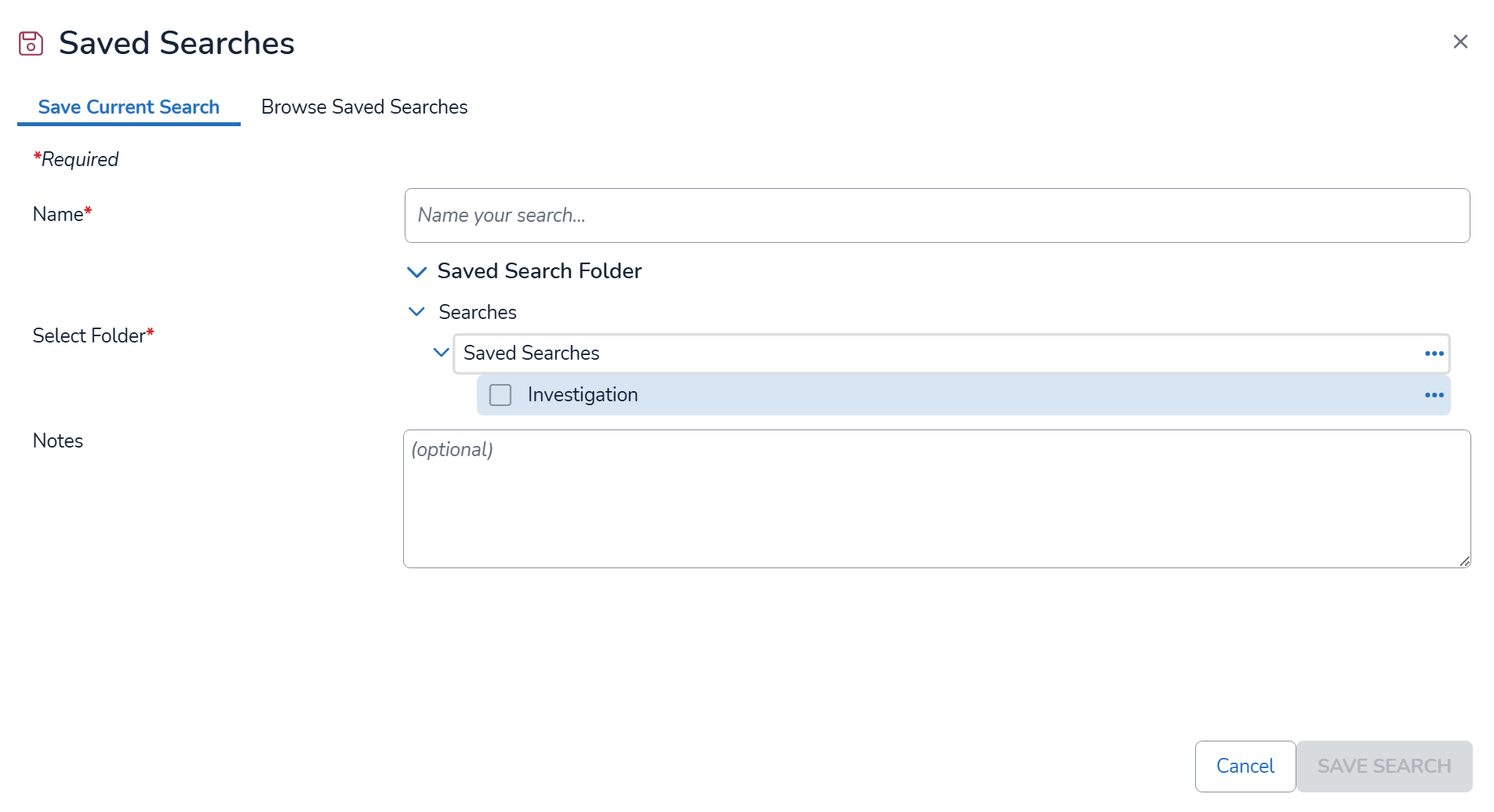Viewport: 1494px width, 812px height.
Task: Click the Saved Search Folder heading text
Action: coord(540,271)
